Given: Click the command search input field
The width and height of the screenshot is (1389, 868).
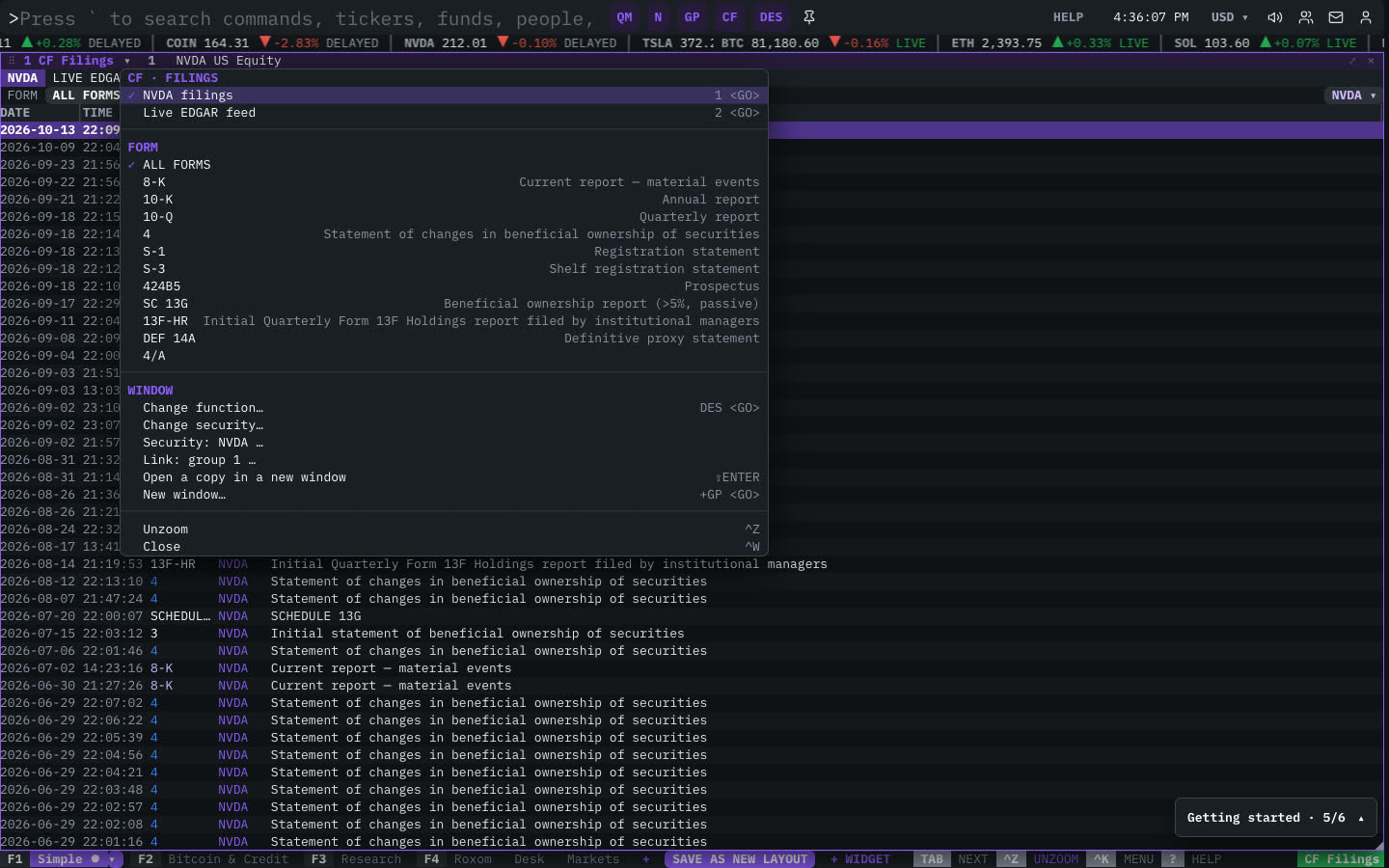Looking at the screenshot, I should coord(304,18).
